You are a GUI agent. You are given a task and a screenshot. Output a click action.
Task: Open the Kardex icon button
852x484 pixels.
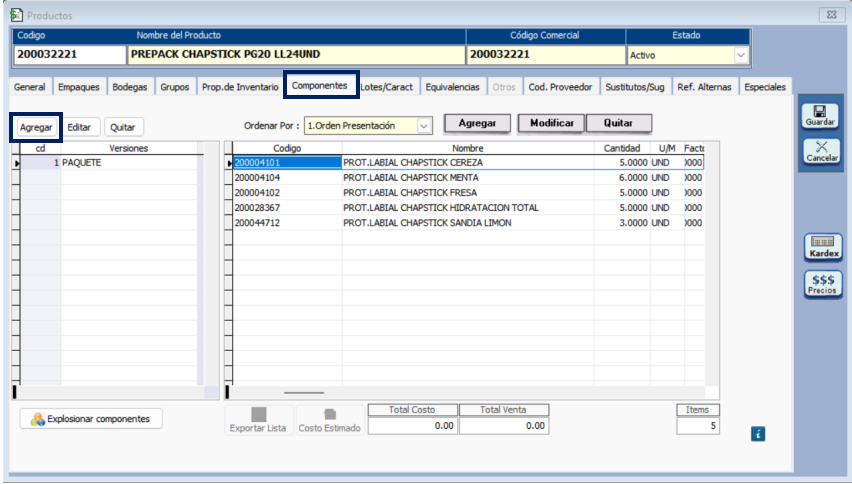coord(823,247)
